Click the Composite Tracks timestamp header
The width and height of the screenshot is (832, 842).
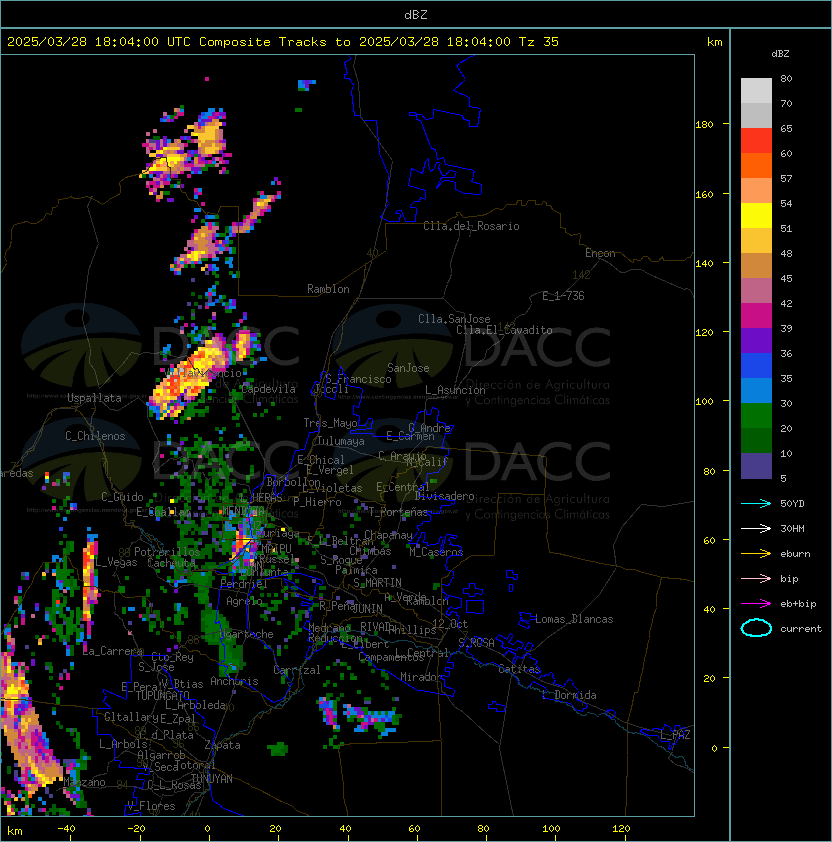[283, 42]
